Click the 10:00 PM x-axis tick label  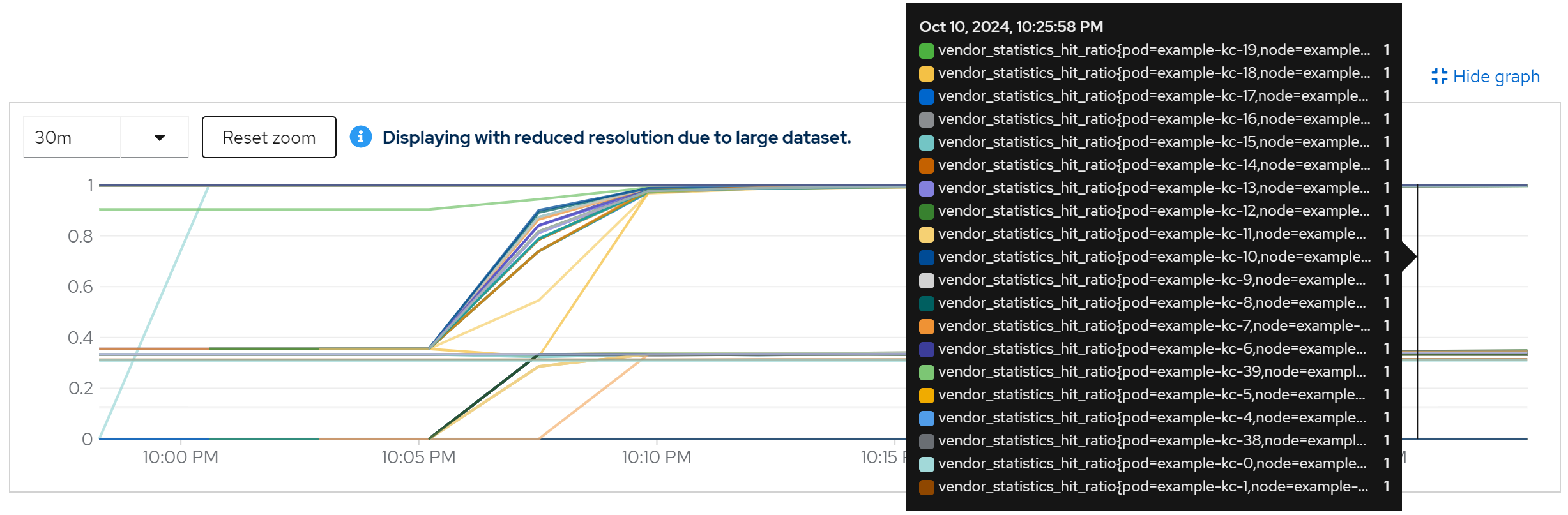[x=180, y=457]
